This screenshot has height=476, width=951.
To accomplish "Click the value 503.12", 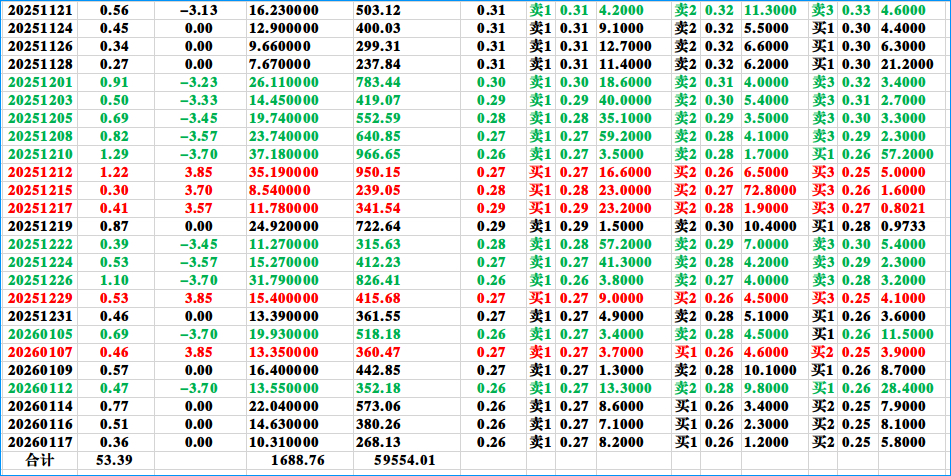I will (x=379, y=10).
